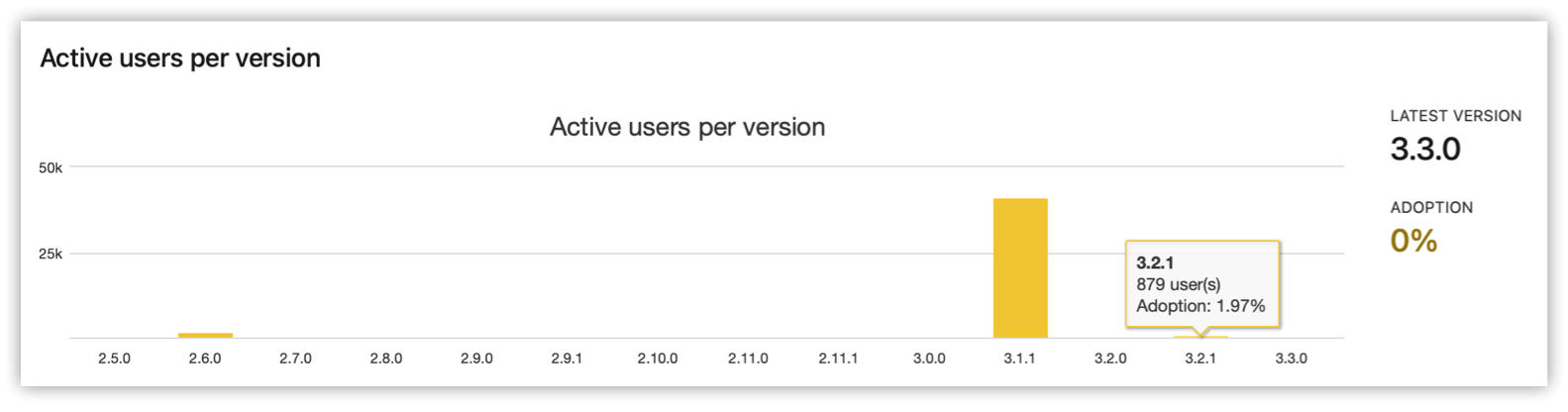Select the 2.11.0 axis label
The width and height of the screenshot is (1568, 412).
748,359
